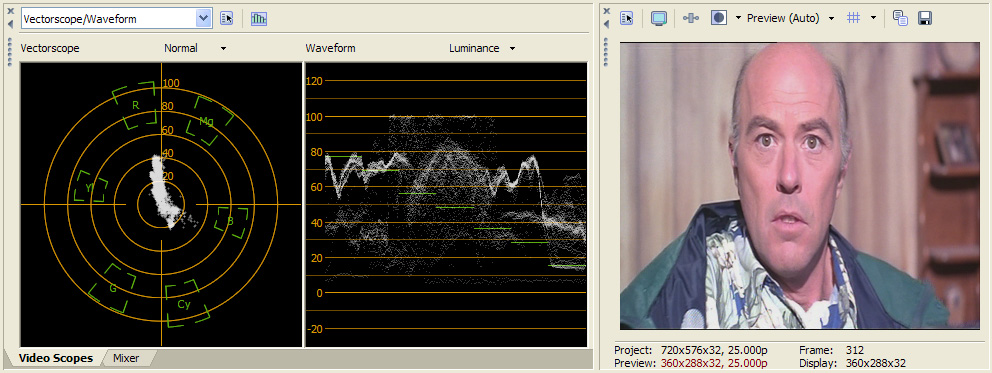Toggle Update Scopes While Playing icon
992x373 pixels.
pos(259,19)
